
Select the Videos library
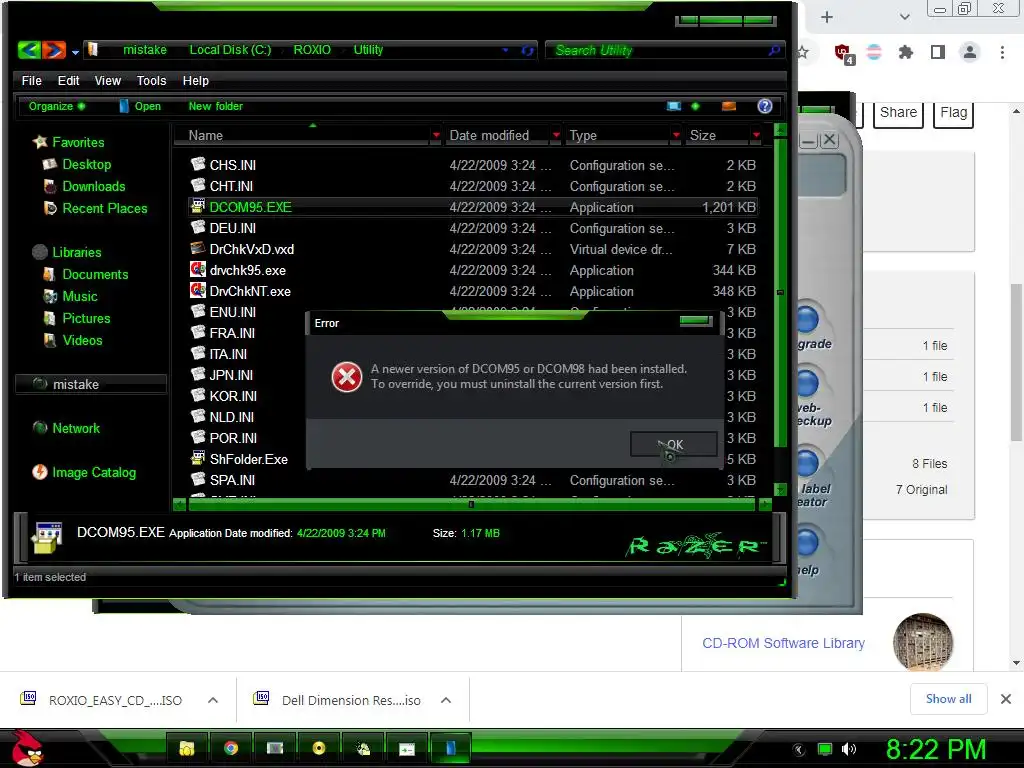click(72, 340)
